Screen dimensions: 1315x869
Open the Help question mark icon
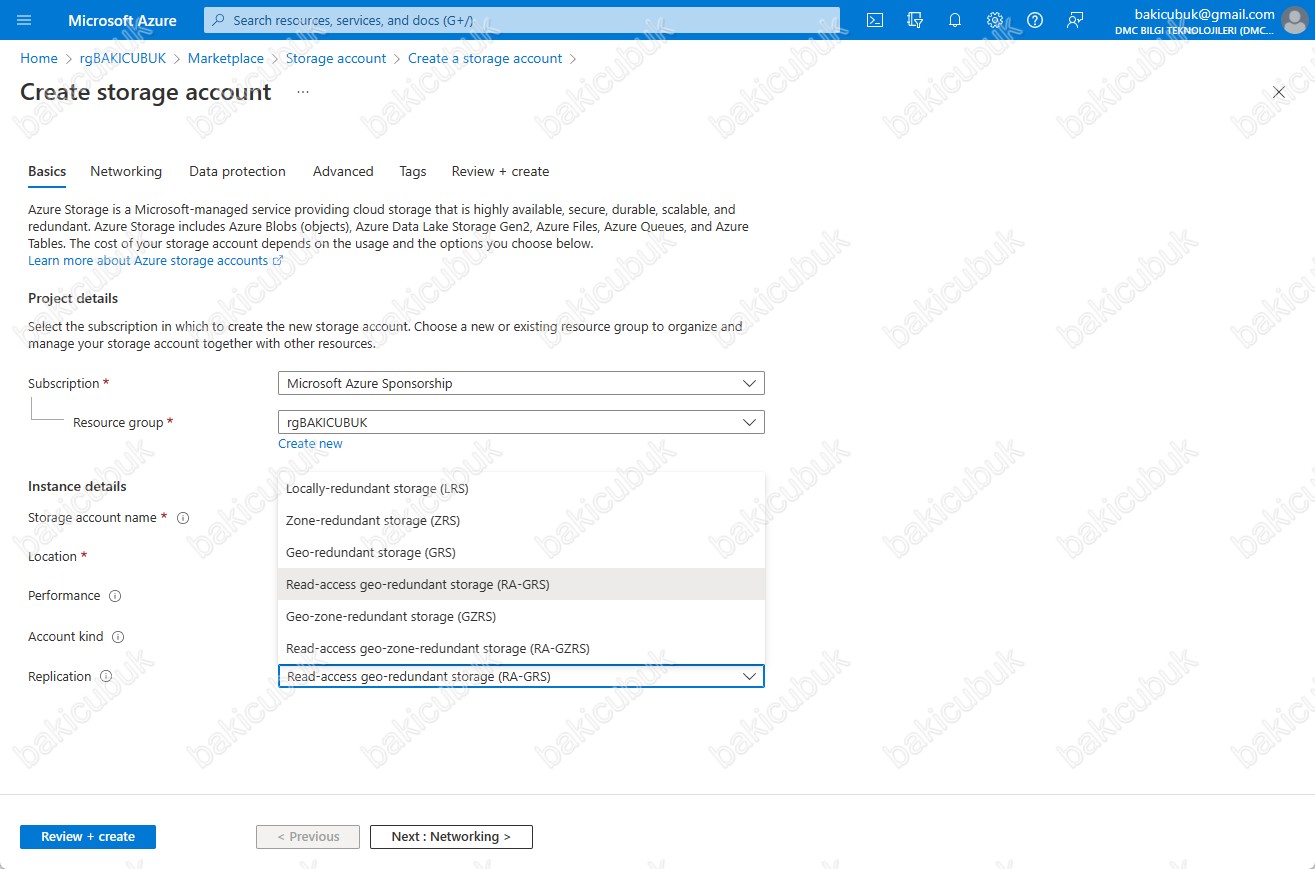pos(1035,20)
